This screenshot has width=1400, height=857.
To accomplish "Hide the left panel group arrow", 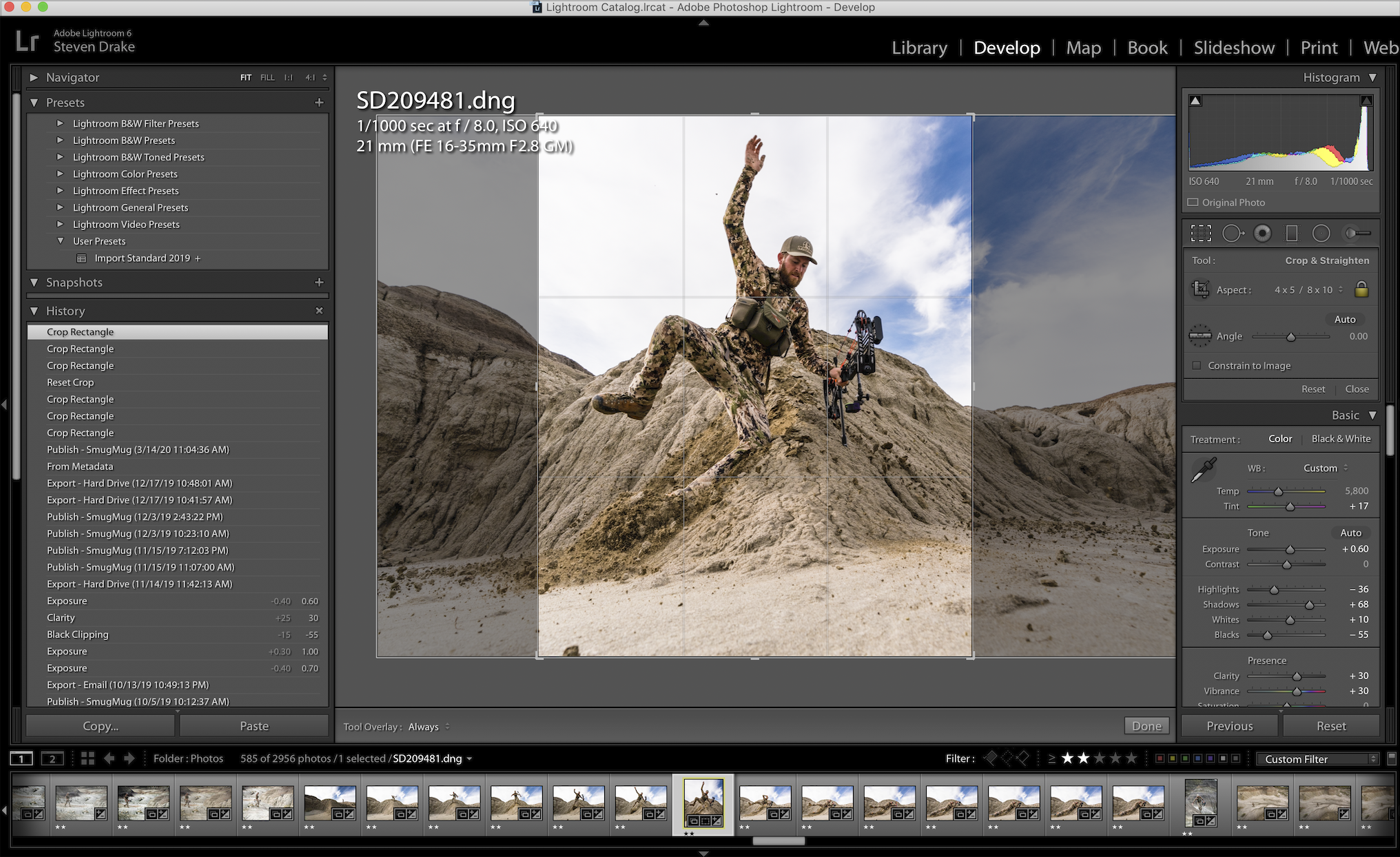I will [x=4, y=404].
